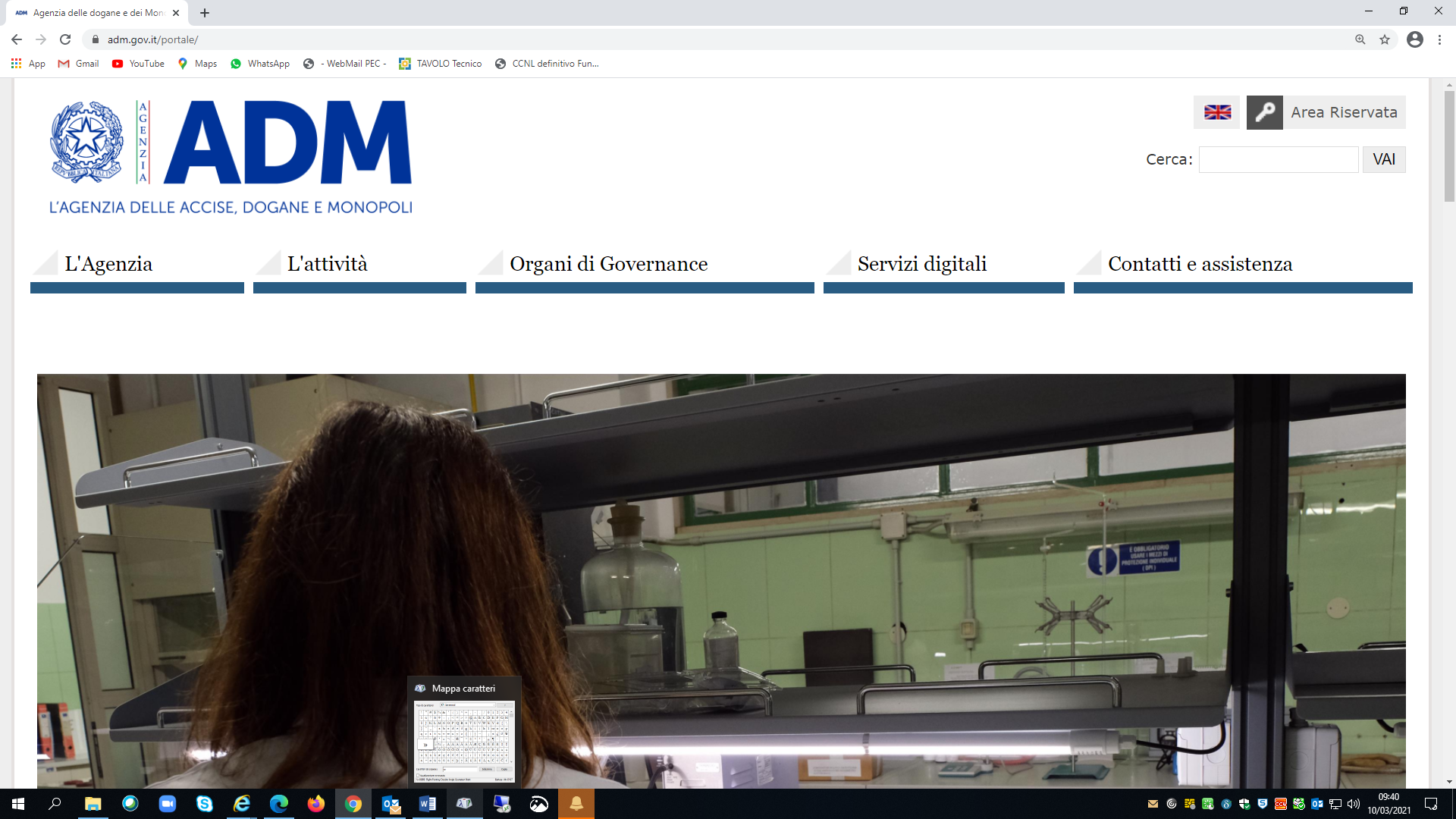Image resolution: width=1456 pixels, height=819 pixels.
Task: Expand the Servizi digitali navigation menu
Action: click(921, 264)
